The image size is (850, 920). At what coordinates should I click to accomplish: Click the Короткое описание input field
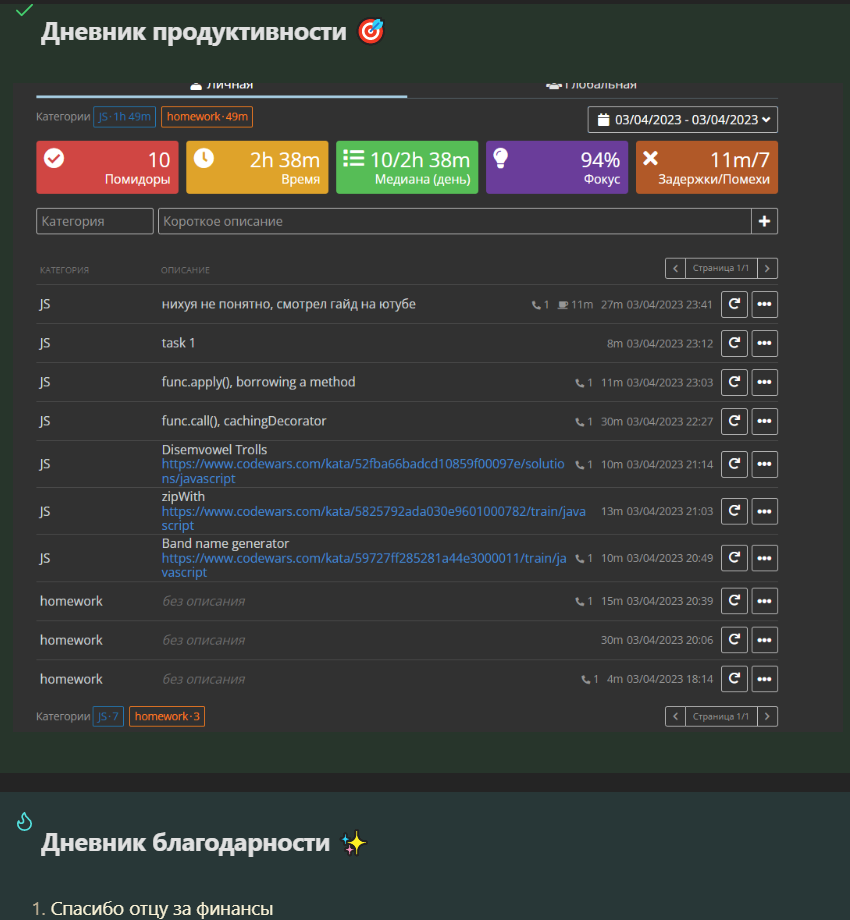tap(455, 221)
